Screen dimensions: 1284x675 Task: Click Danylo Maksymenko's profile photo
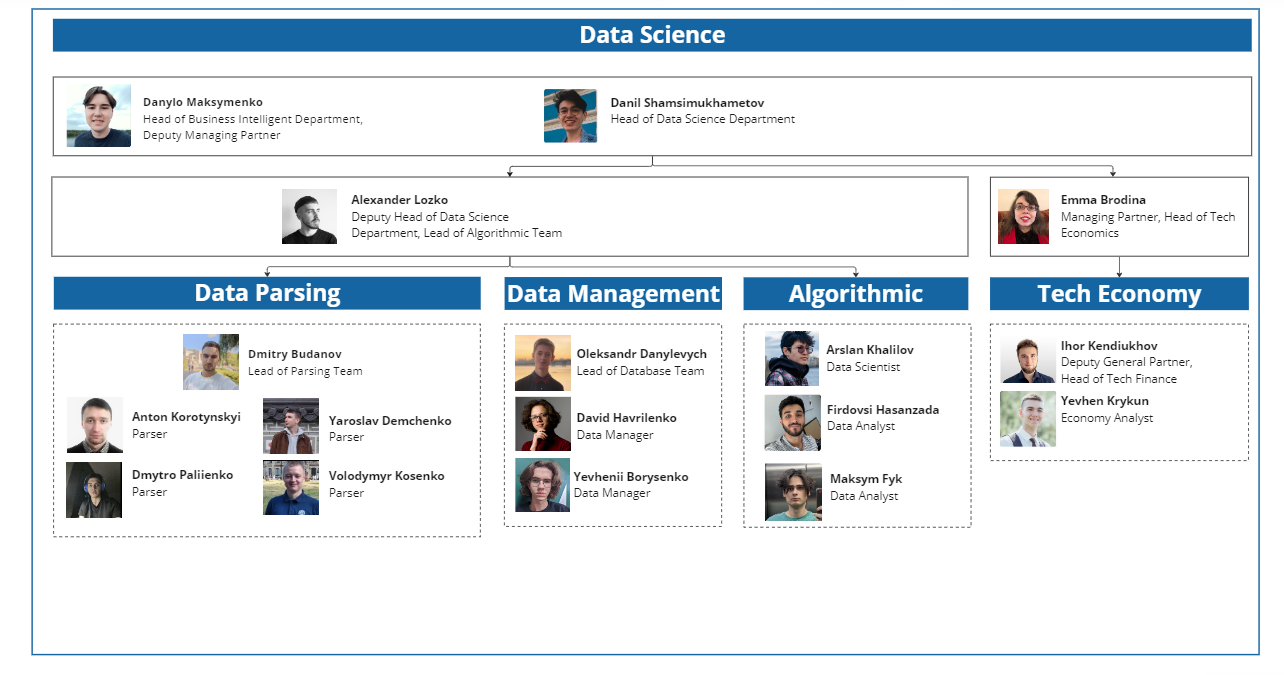pos(98,116)
